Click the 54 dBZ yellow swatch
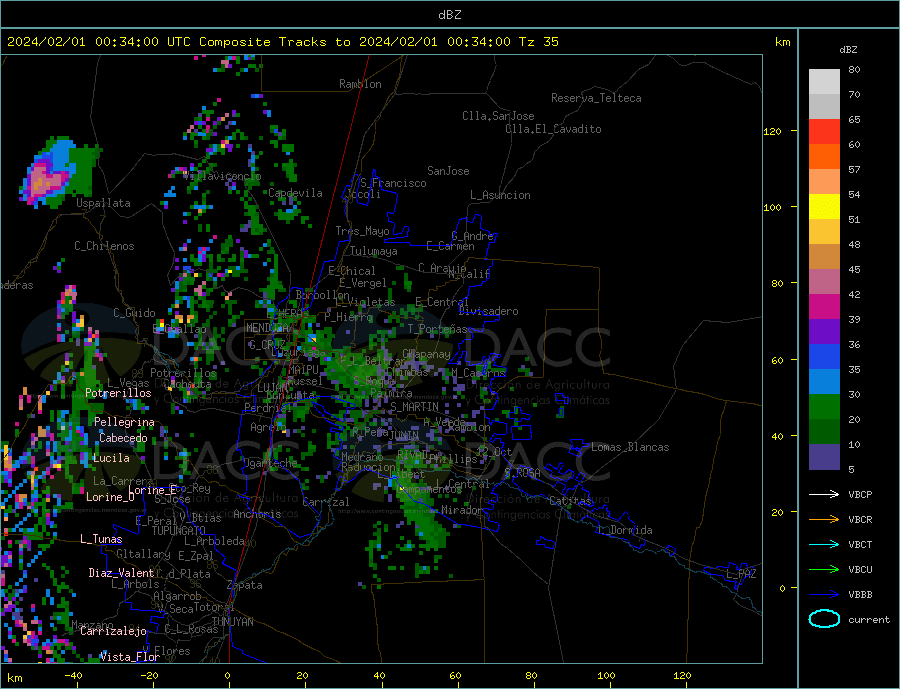 coord(824,207)
